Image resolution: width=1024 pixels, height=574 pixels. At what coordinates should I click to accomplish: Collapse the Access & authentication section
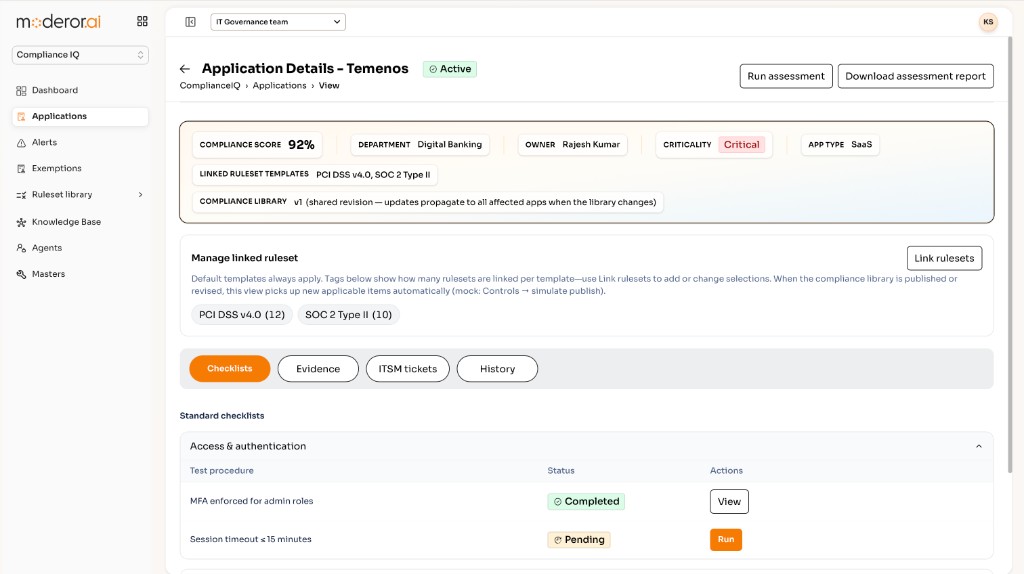(978, 447)
